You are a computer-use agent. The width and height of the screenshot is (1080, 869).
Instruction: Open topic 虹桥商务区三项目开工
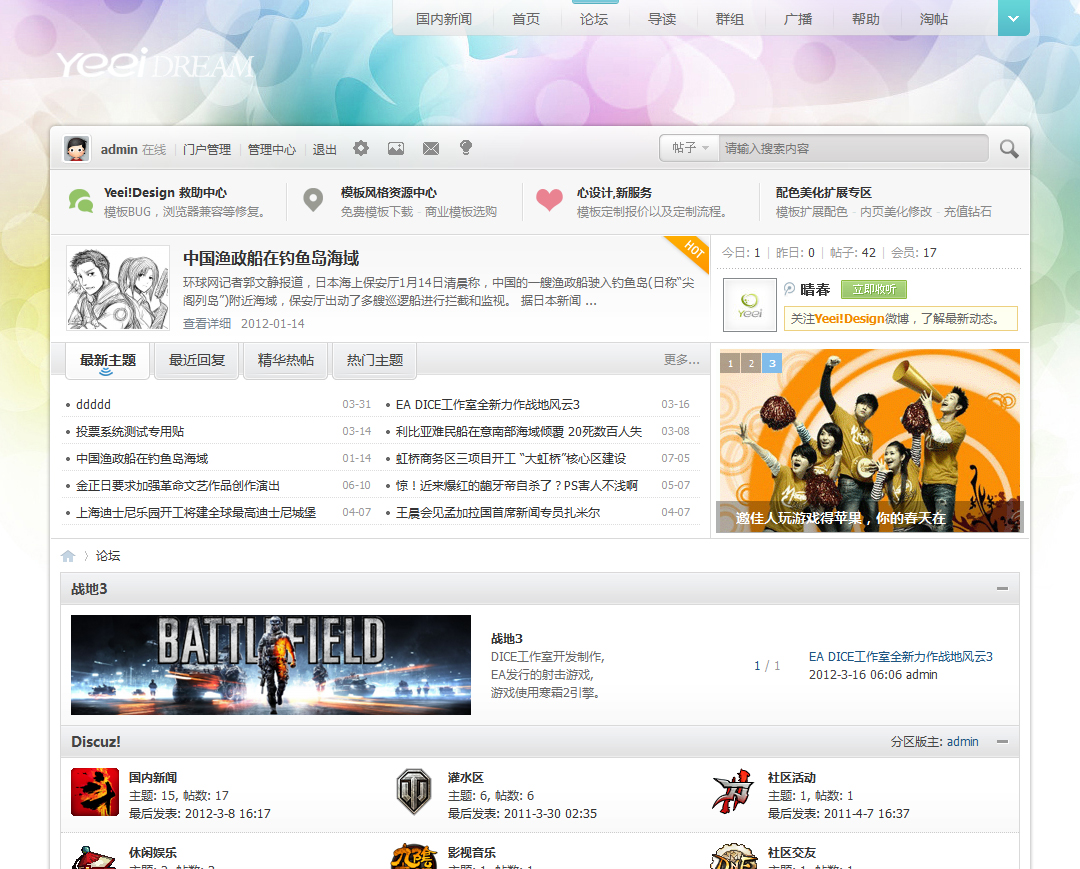point(510,459)
